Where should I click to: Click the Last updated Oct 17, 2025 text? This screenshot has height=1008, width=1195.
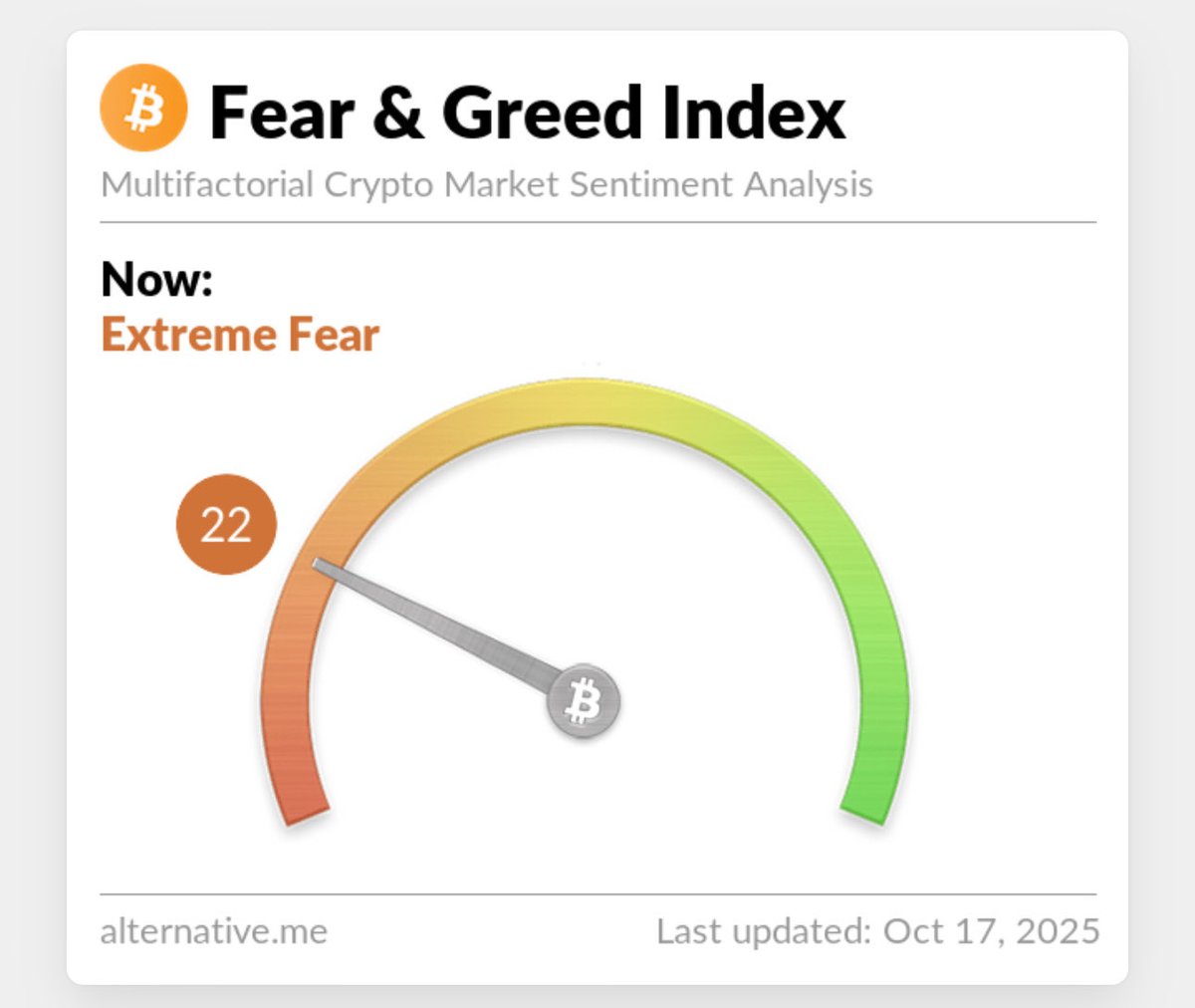(877, 931)
